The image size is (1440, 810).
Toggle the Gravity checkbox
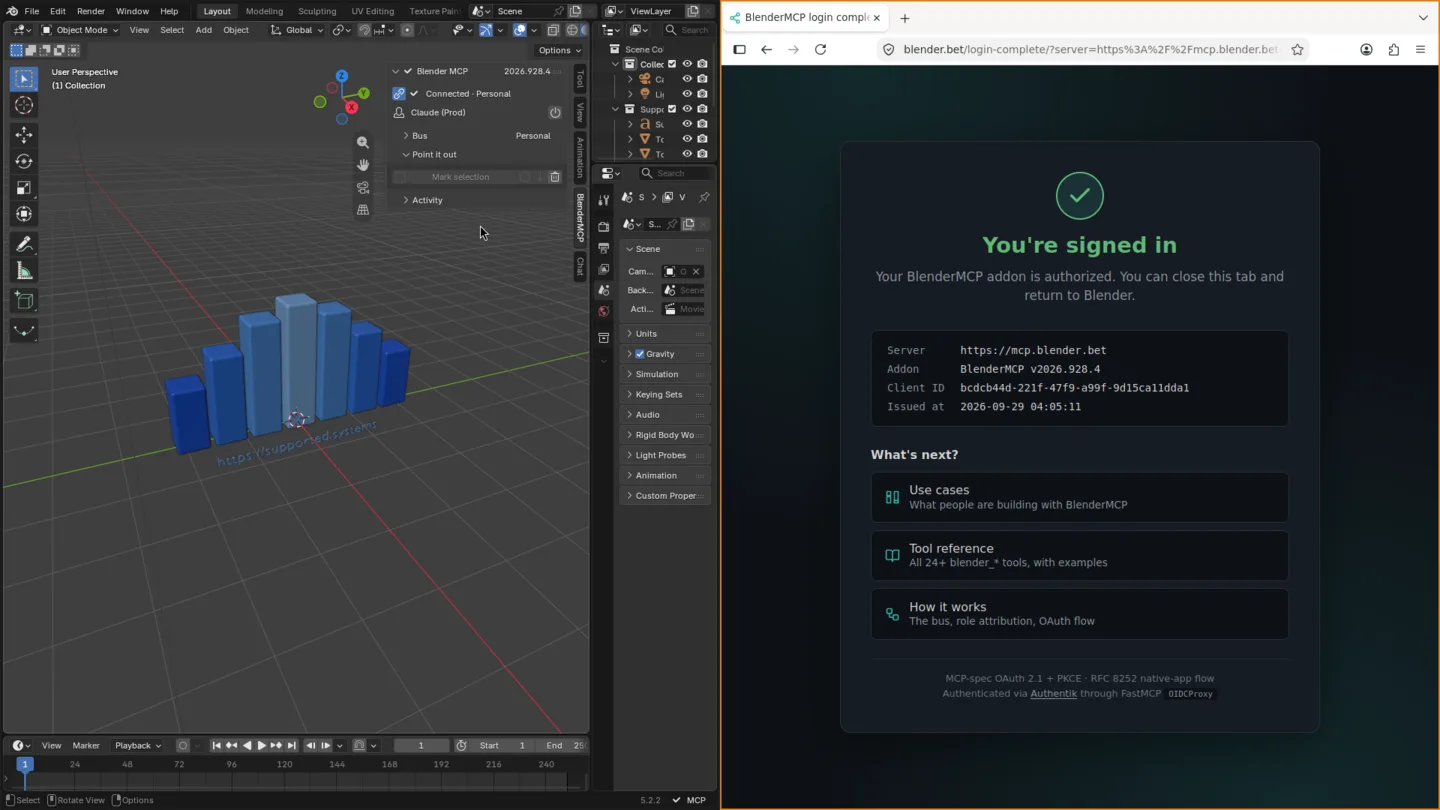(x=640, y=354)
